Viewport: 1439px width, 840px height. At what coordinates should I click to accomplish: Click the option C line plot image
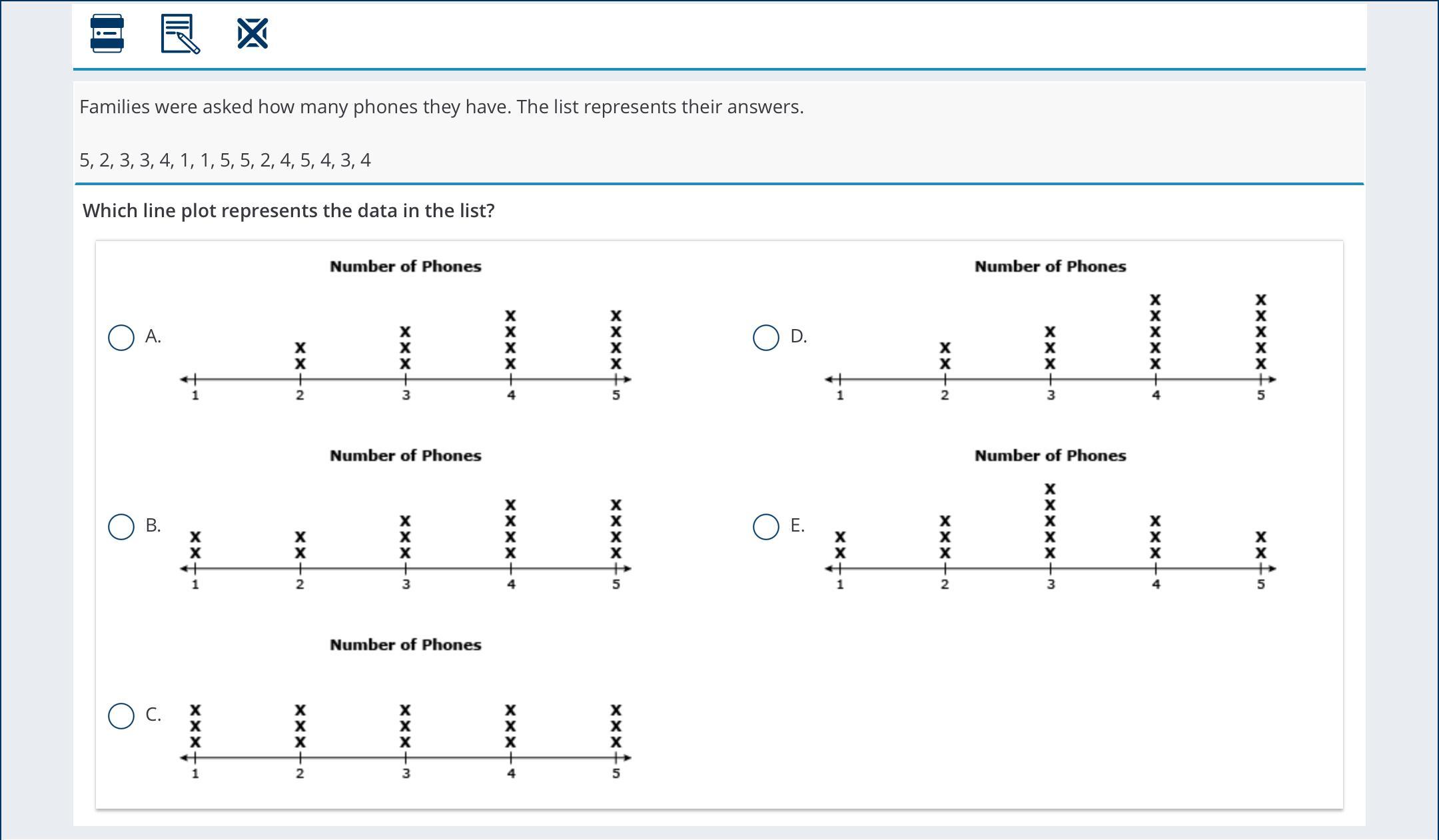tap(405, 713)
